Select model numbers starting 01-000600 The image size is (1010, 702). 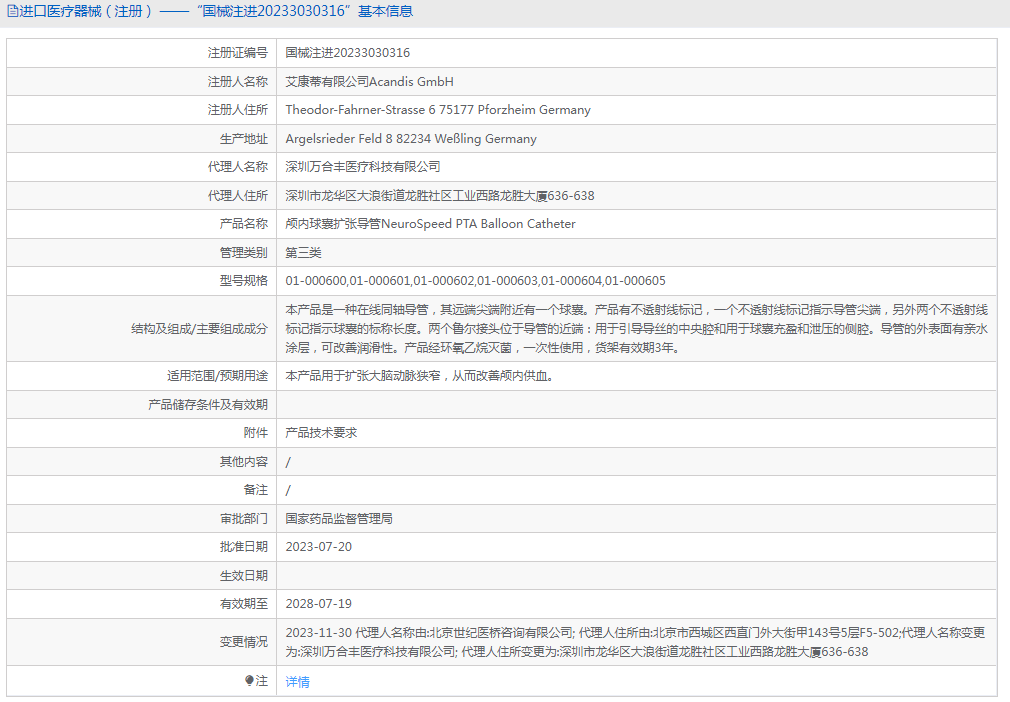click(475, 281)
